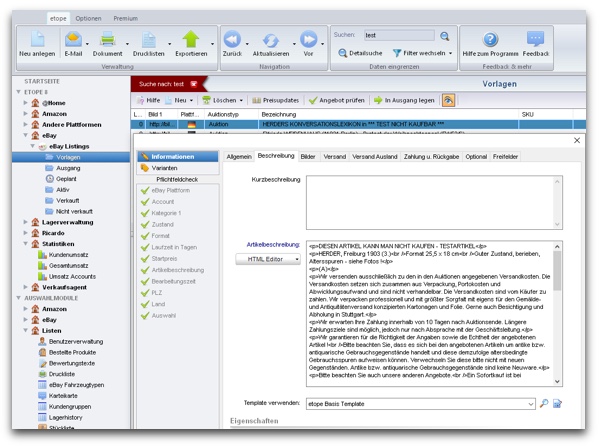Collapse the Statistiken tree node
The width and height of the screenshot is (600, 446).
pos(25,244)
